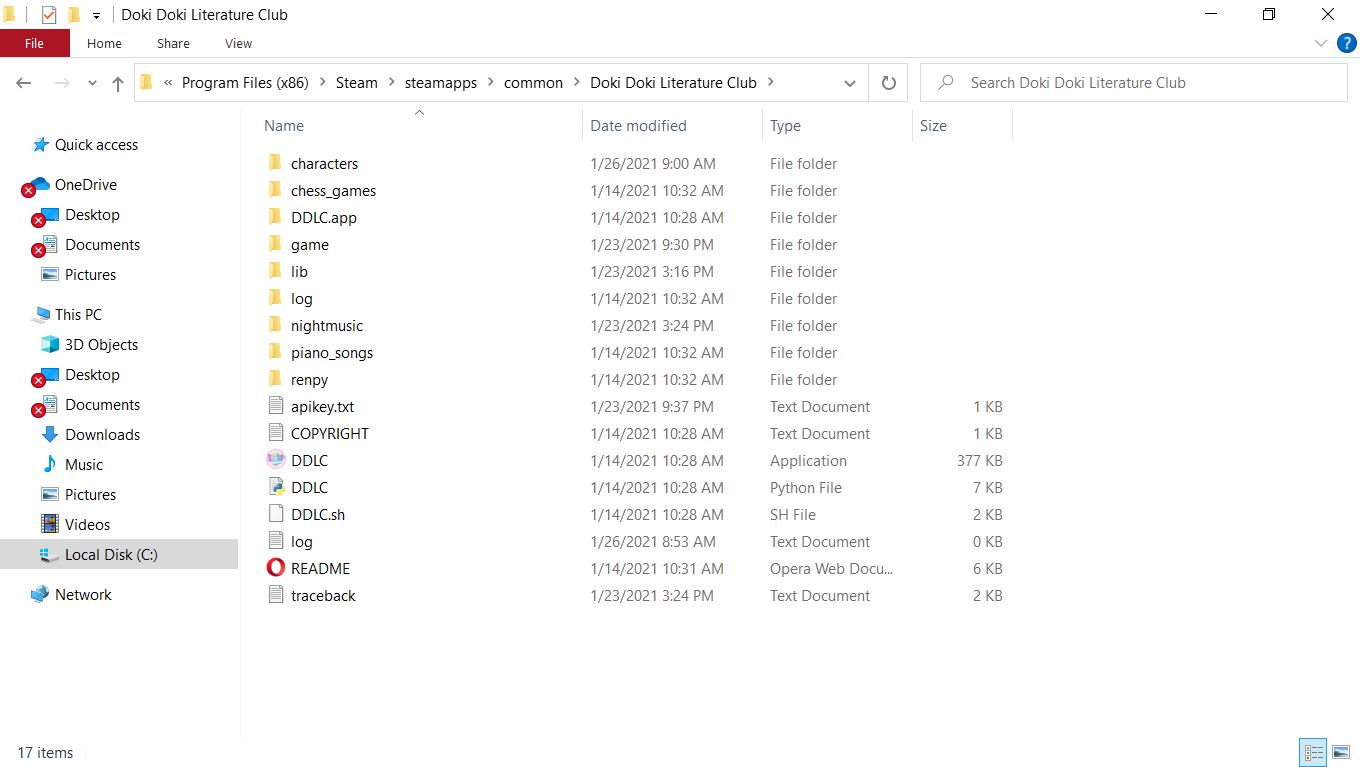Click the blue Help question mark icon
Image resolution: width=1360 pixels, height=767 pixels.
pos(1346,43)
